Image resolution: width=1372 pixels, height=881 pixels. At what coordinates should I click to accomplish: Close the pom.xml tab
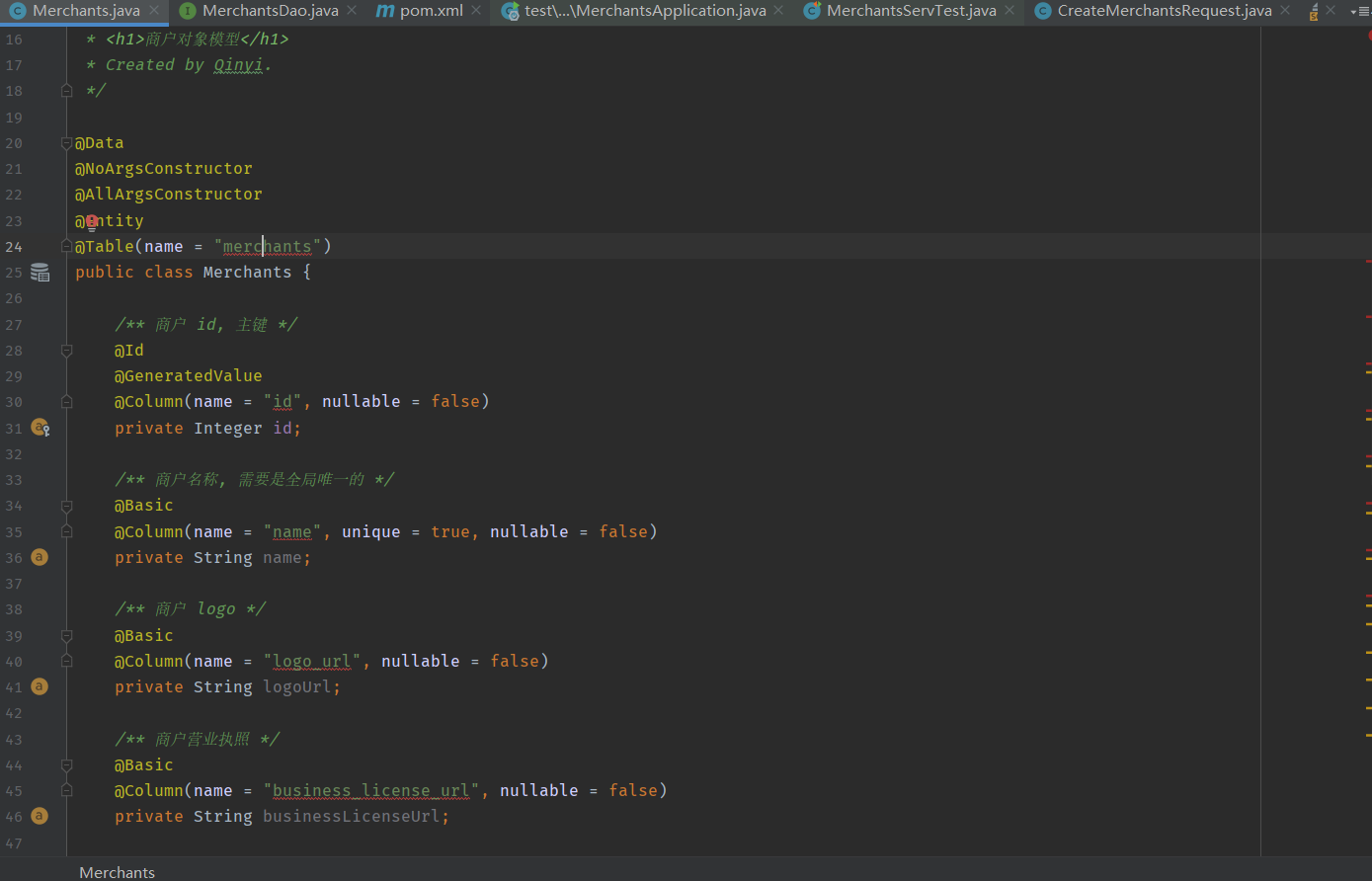coord(476,11)
